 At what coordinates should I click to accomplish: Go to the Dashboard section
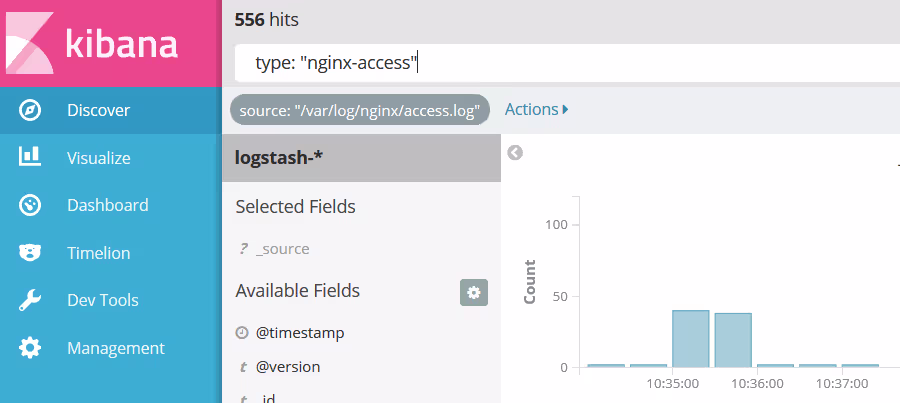(x=107, y=205)
